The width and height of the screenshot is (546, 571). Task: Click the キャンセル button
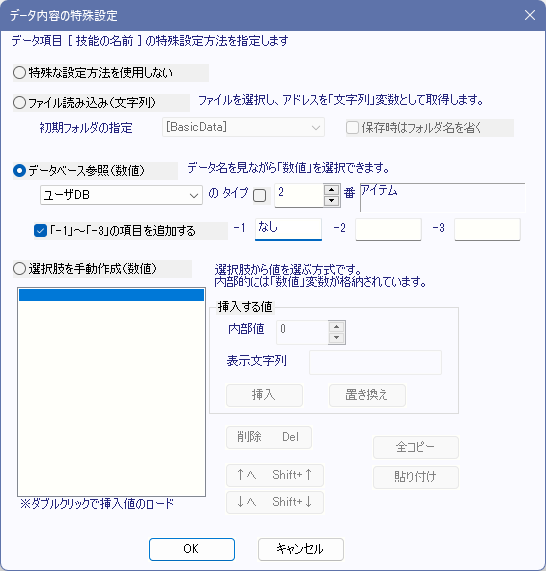(301, 549)
